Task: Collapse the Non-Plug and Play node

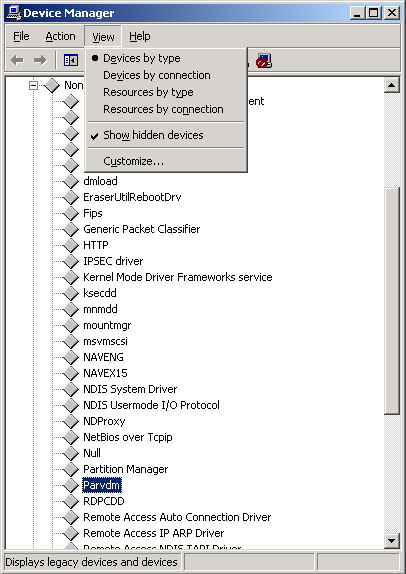Action: click(x=34, y=86)
